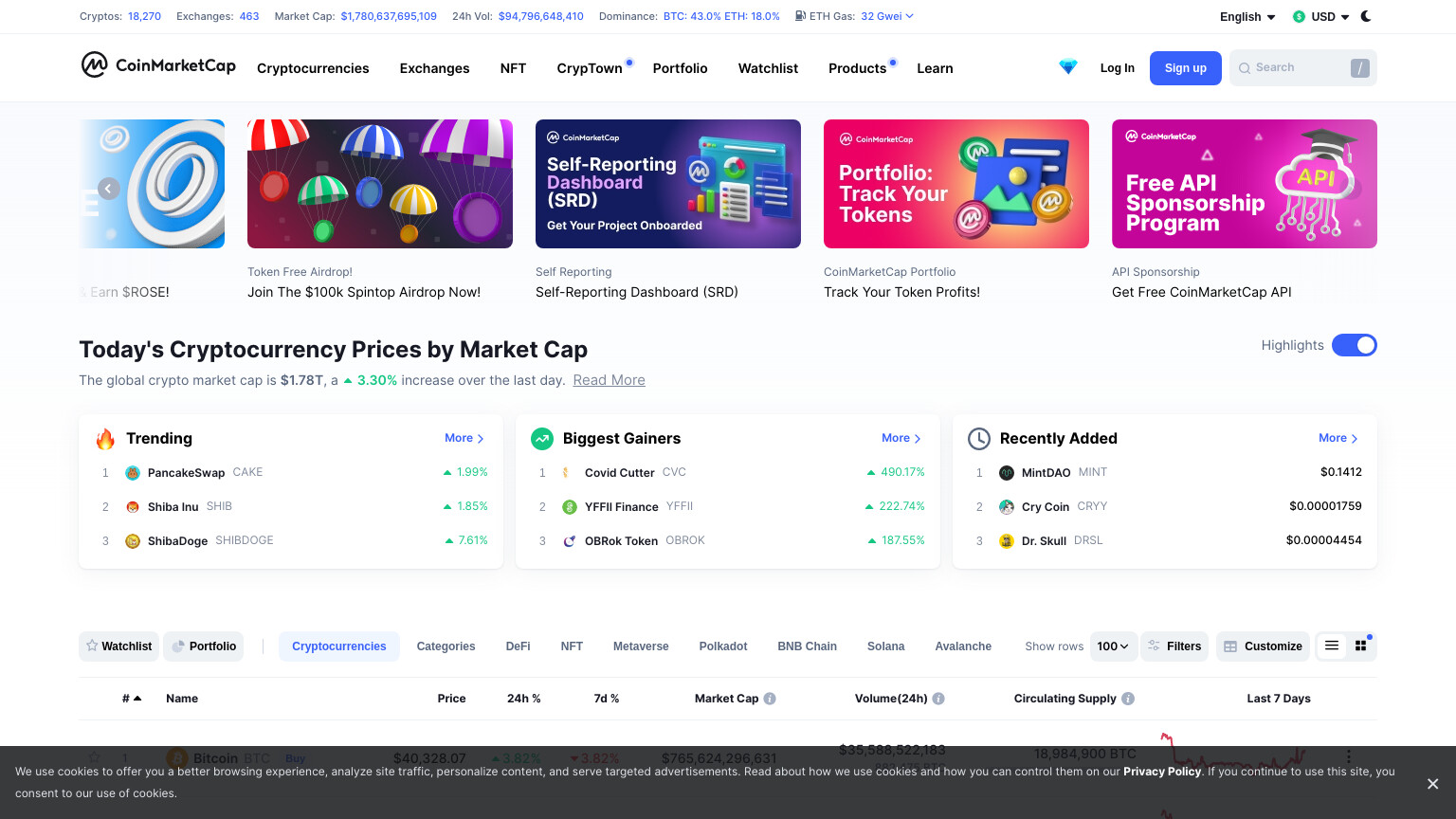Viewport: 1456px width, 819px height.
Task: Open the Products nav menu
Action: coord(857,68)
